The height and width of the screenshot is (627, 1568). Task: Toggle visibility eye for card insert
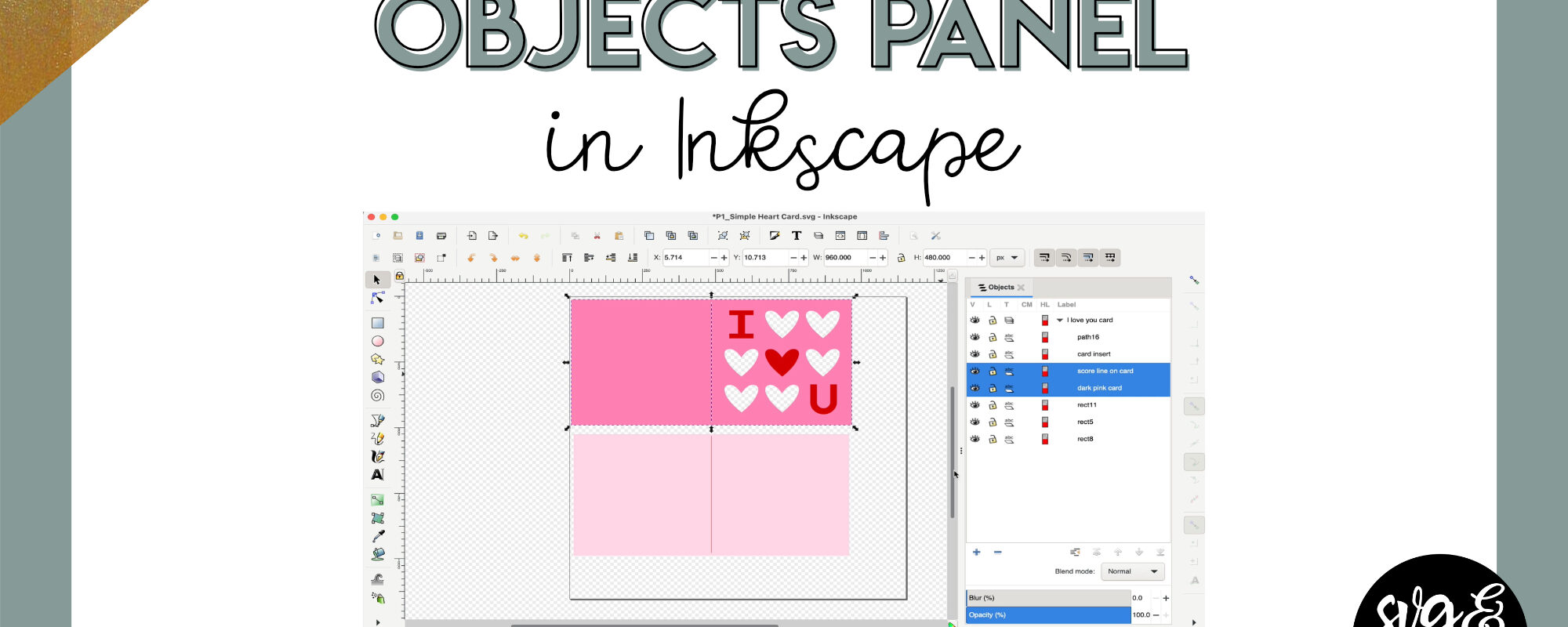[975, 354]
